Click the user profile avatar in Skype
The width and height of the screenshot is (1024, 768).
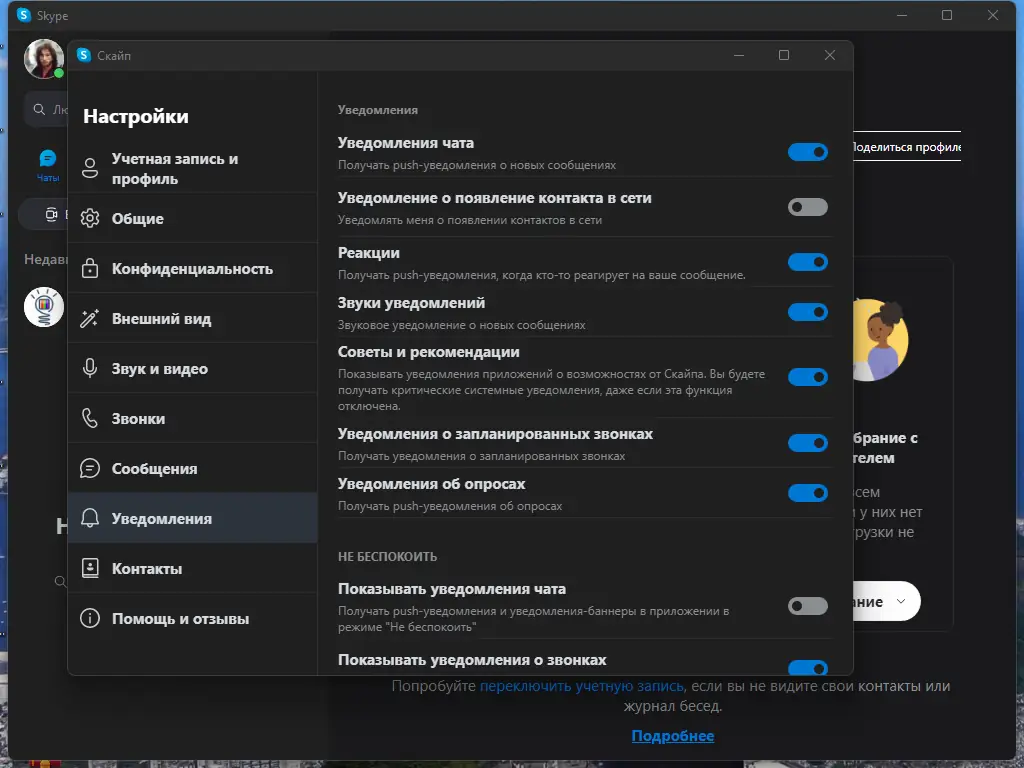coord(44,59)
